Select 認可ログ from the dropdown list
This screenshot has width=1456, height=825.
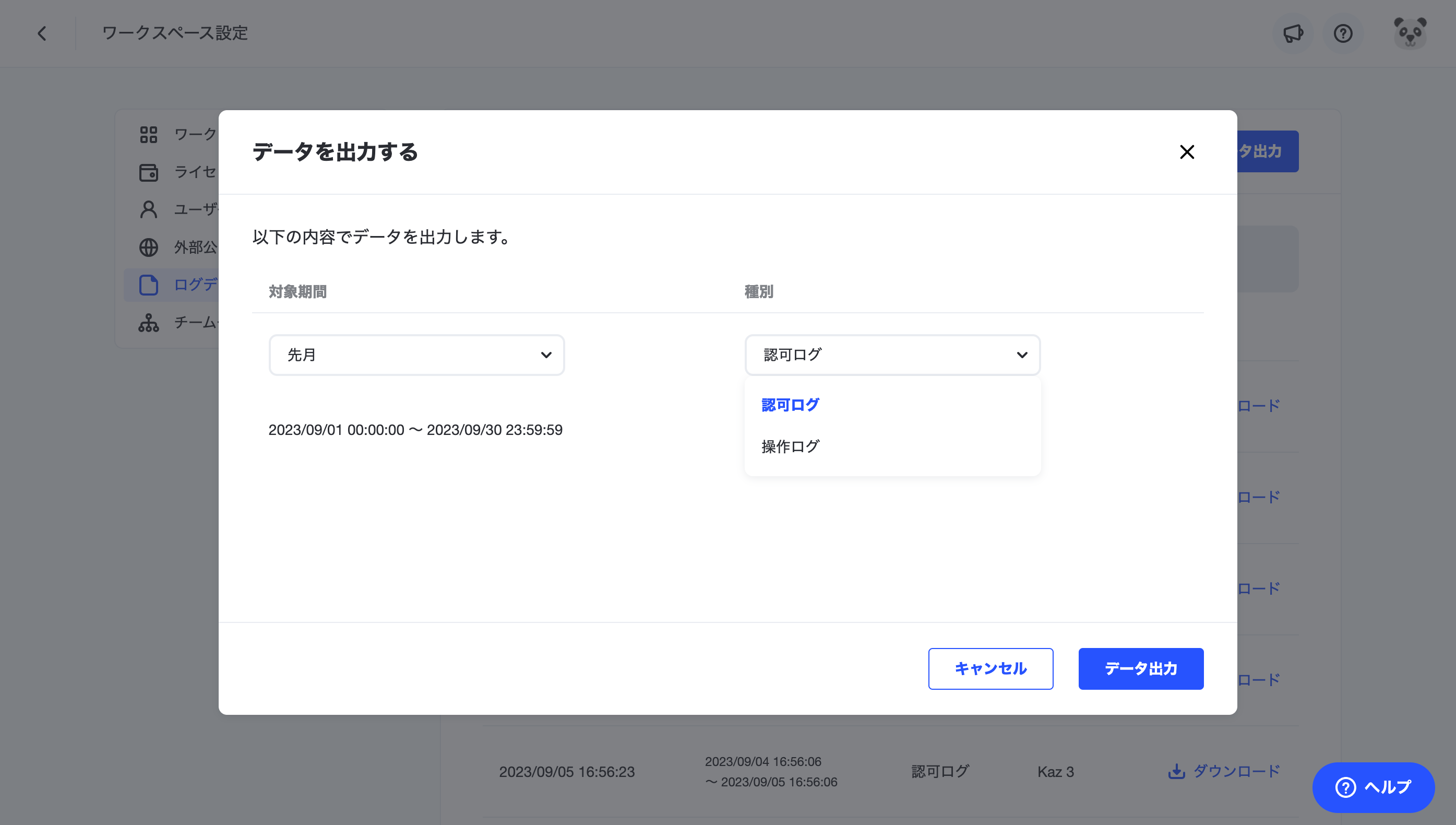(791, 405)
